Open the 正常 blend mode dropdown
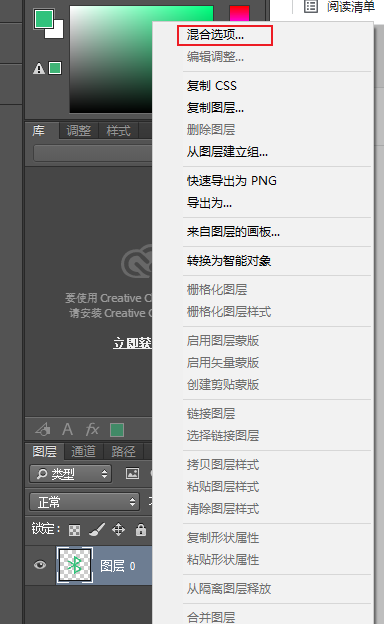The image size is (384, 624). (x=84, y=502)
